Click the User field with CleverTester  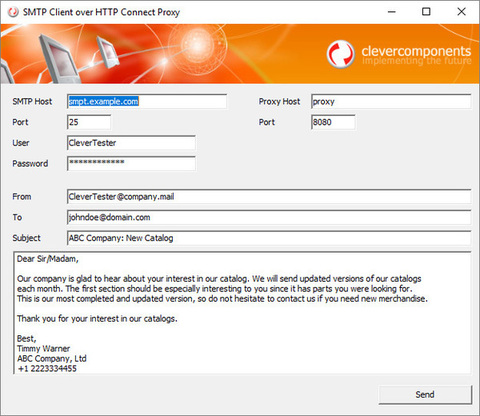(131, 143)
